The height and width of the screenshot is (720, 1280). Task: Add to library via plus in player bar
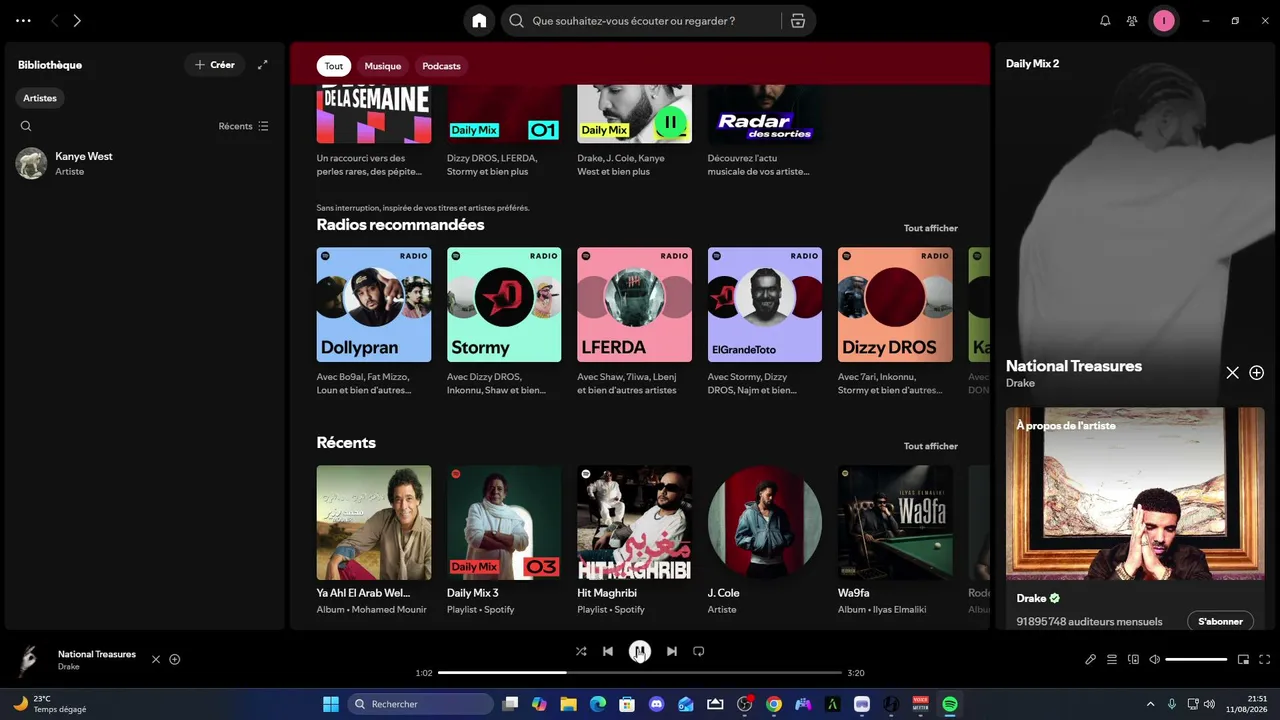[175, 660]
